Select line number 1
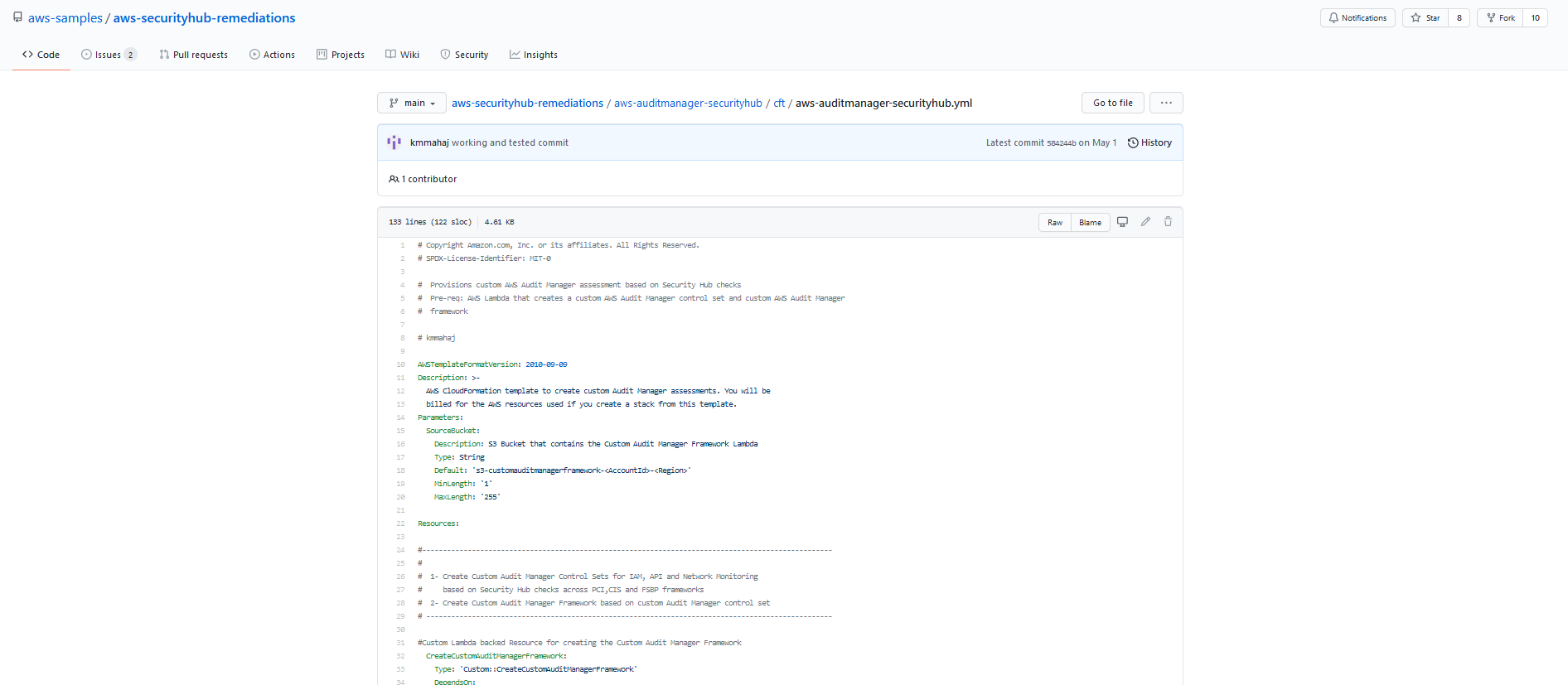 tap(402, 245)
